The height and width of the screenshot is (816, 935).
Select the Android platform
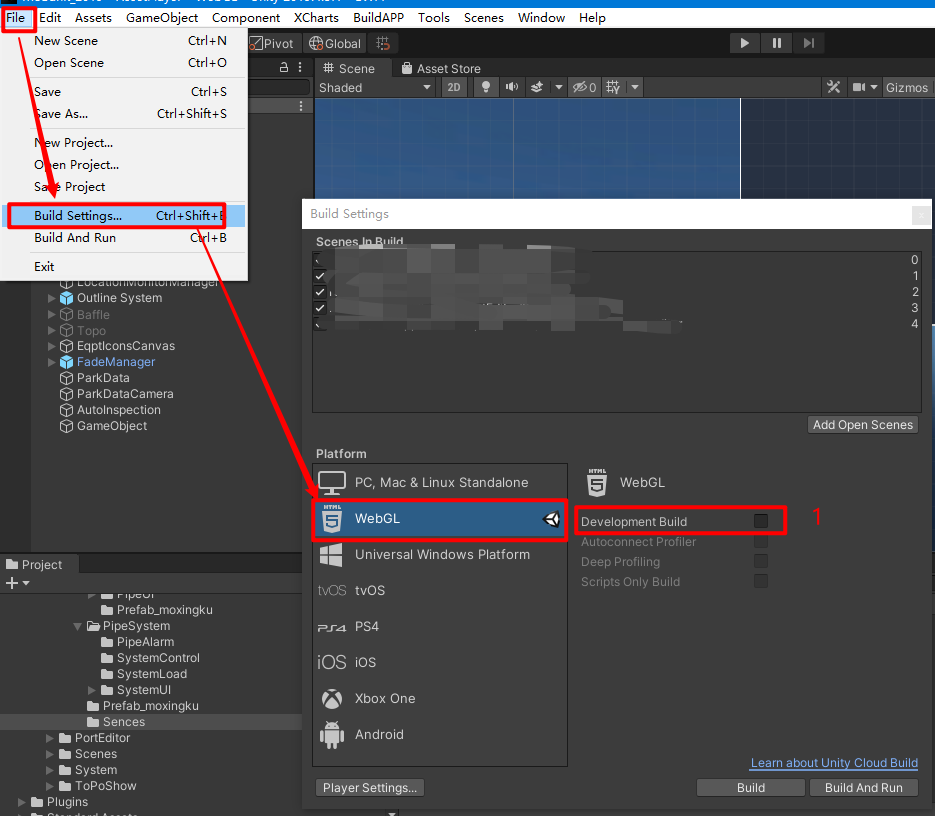[440, 734]
